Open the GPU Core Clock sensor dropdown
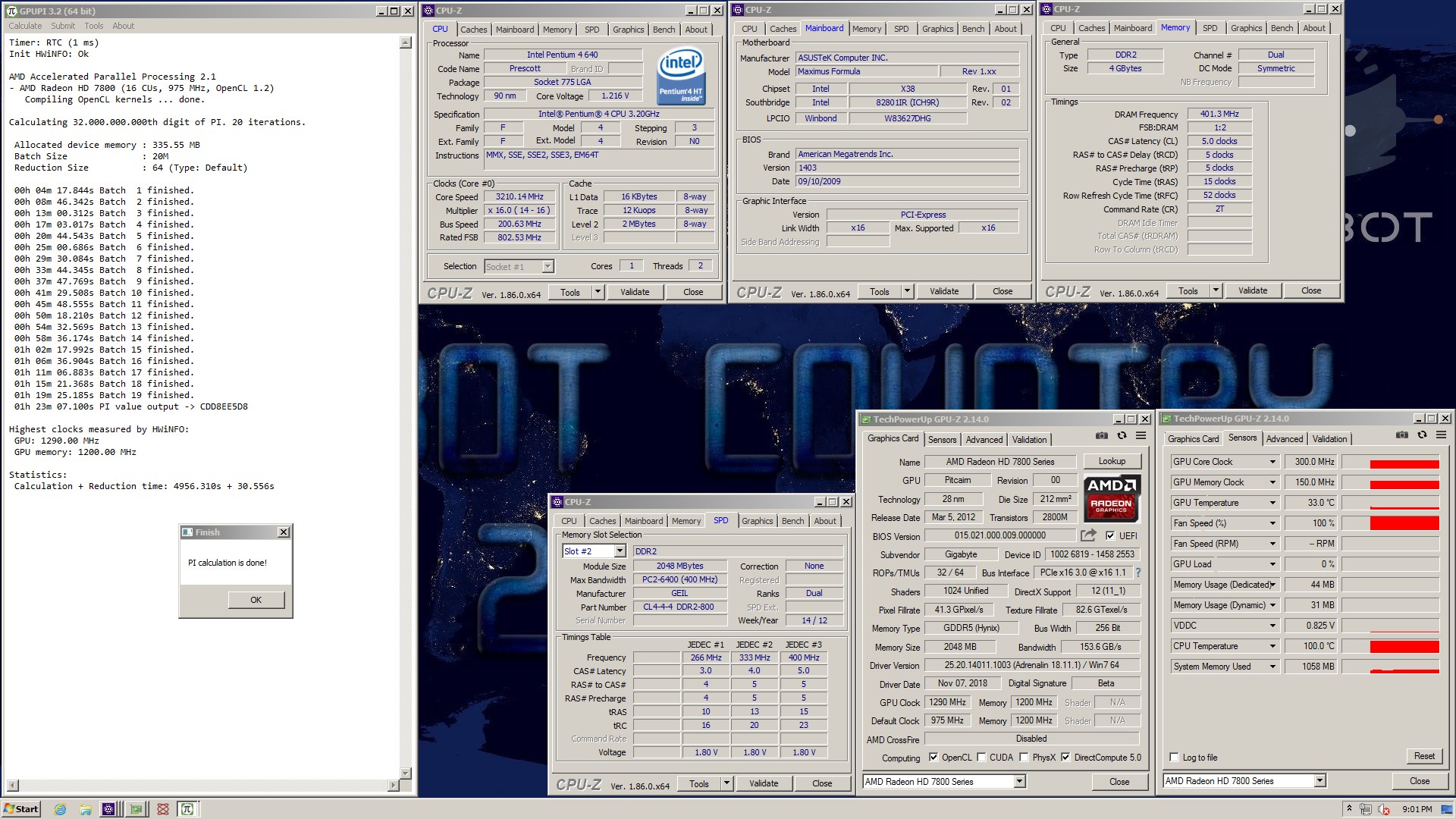 coord(1272,462)
